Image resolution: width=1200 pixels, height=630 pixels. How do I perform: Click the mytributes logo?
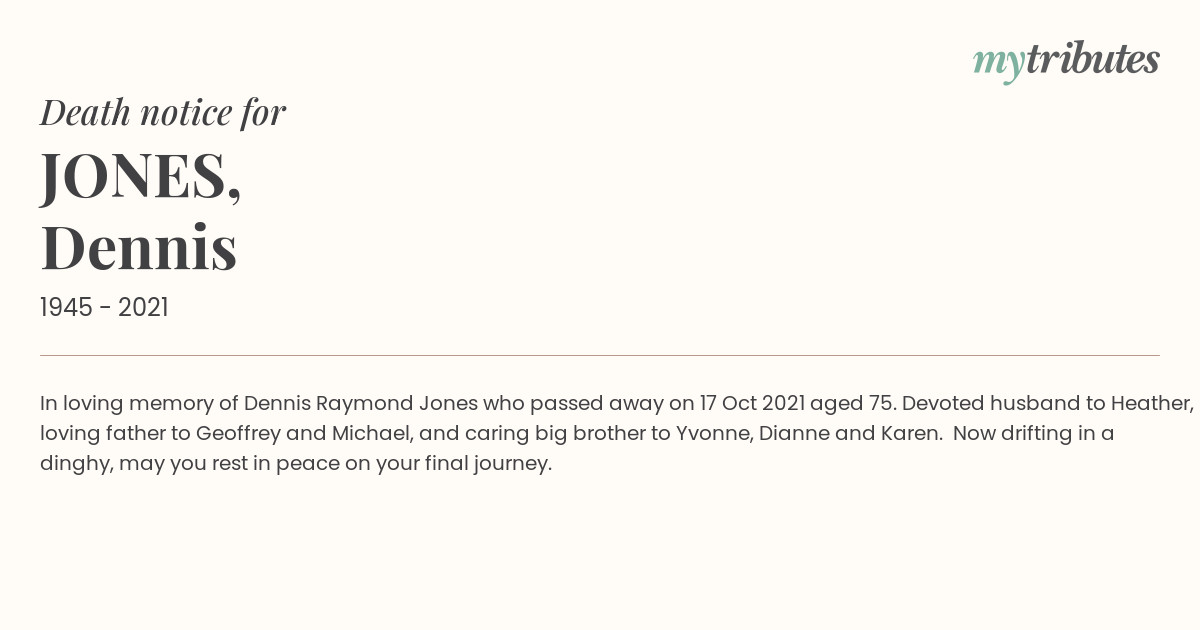(1065, 60)
